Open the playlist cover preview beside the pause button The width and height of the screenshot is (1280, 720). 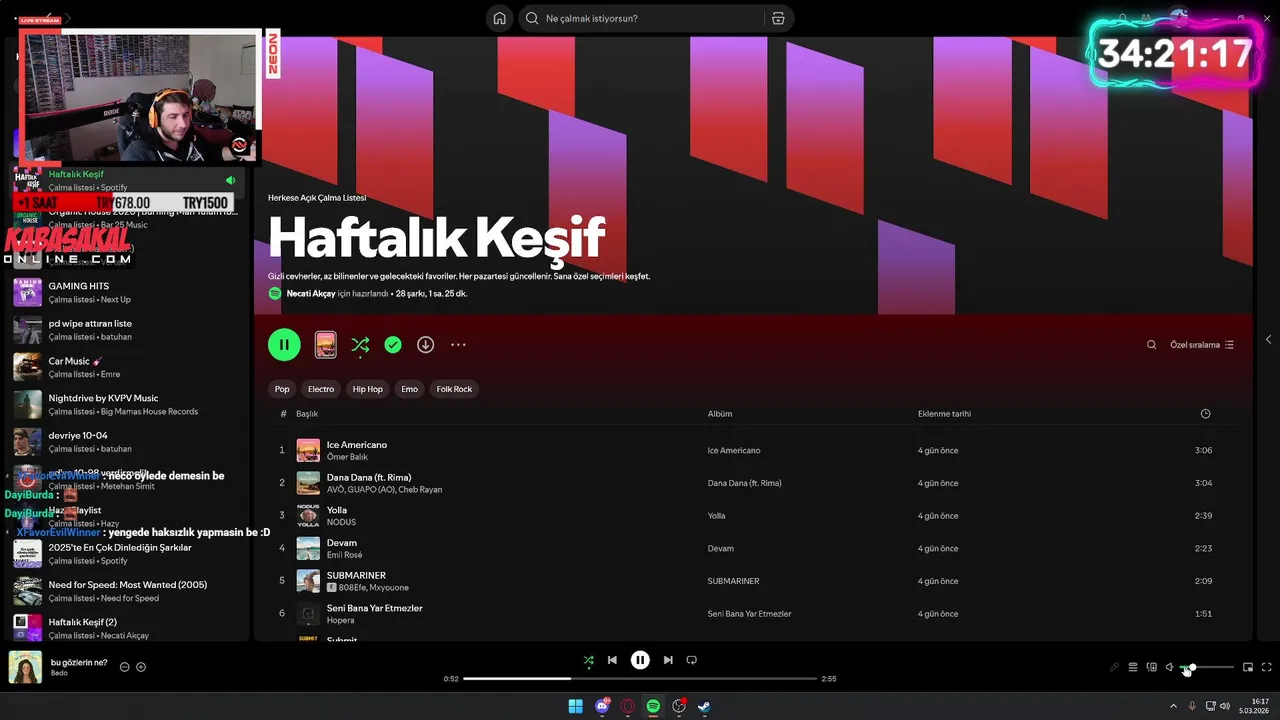point(325,345)
